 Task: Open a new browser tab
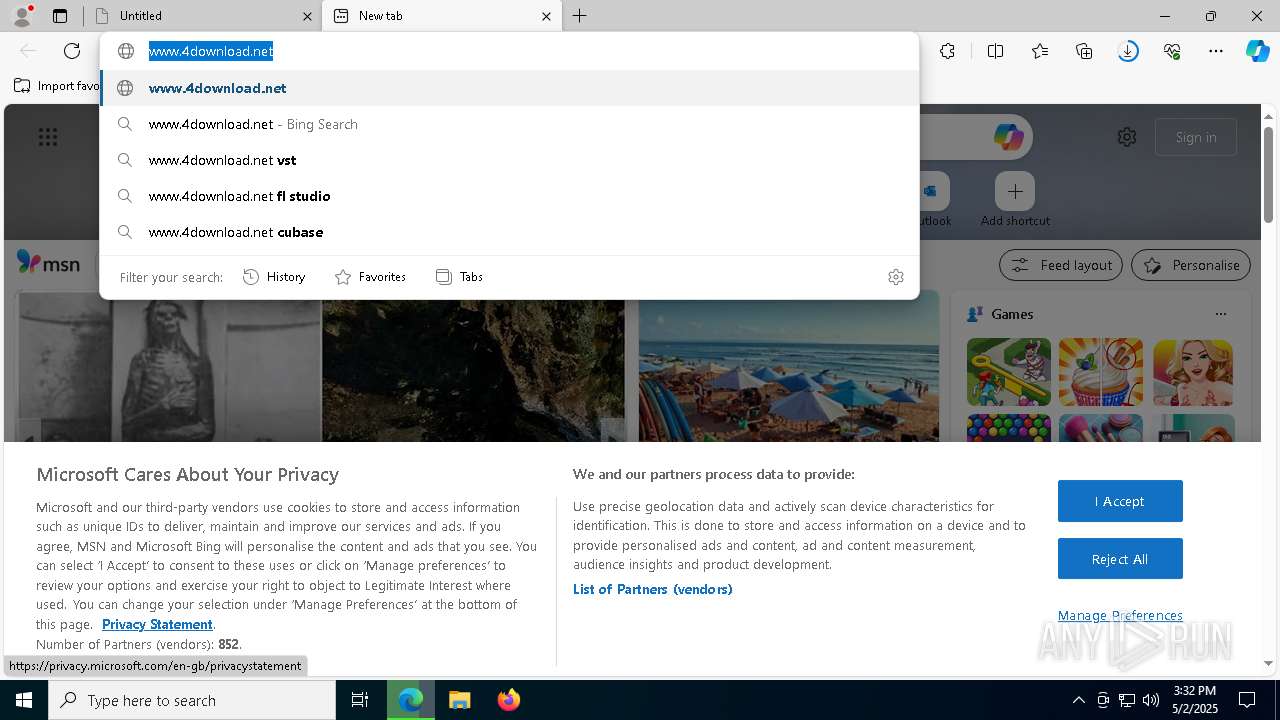pos(580,16)
